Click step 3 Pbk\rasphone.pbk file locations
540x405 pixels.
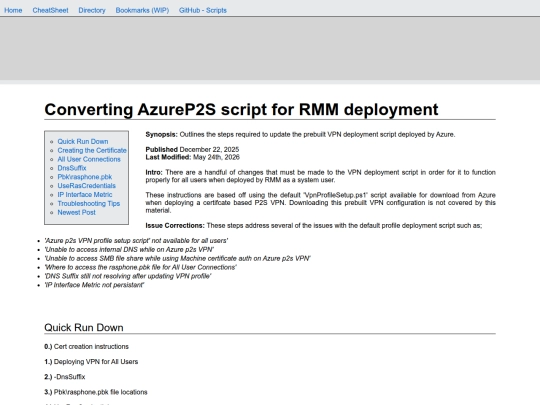point(96,392)
